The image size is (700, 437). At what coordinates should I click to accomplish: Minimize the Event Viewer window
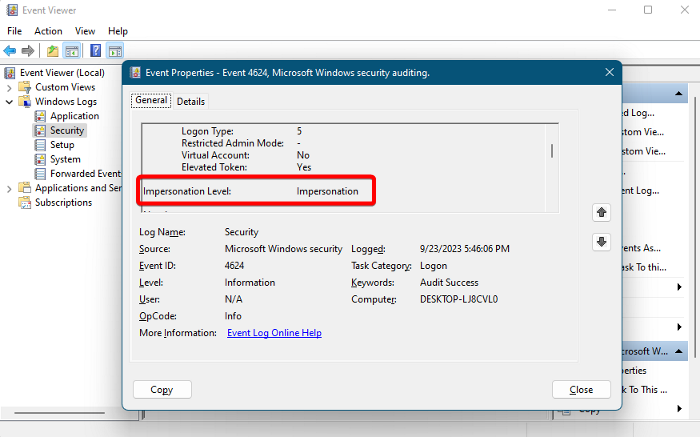tap(612, 10)
